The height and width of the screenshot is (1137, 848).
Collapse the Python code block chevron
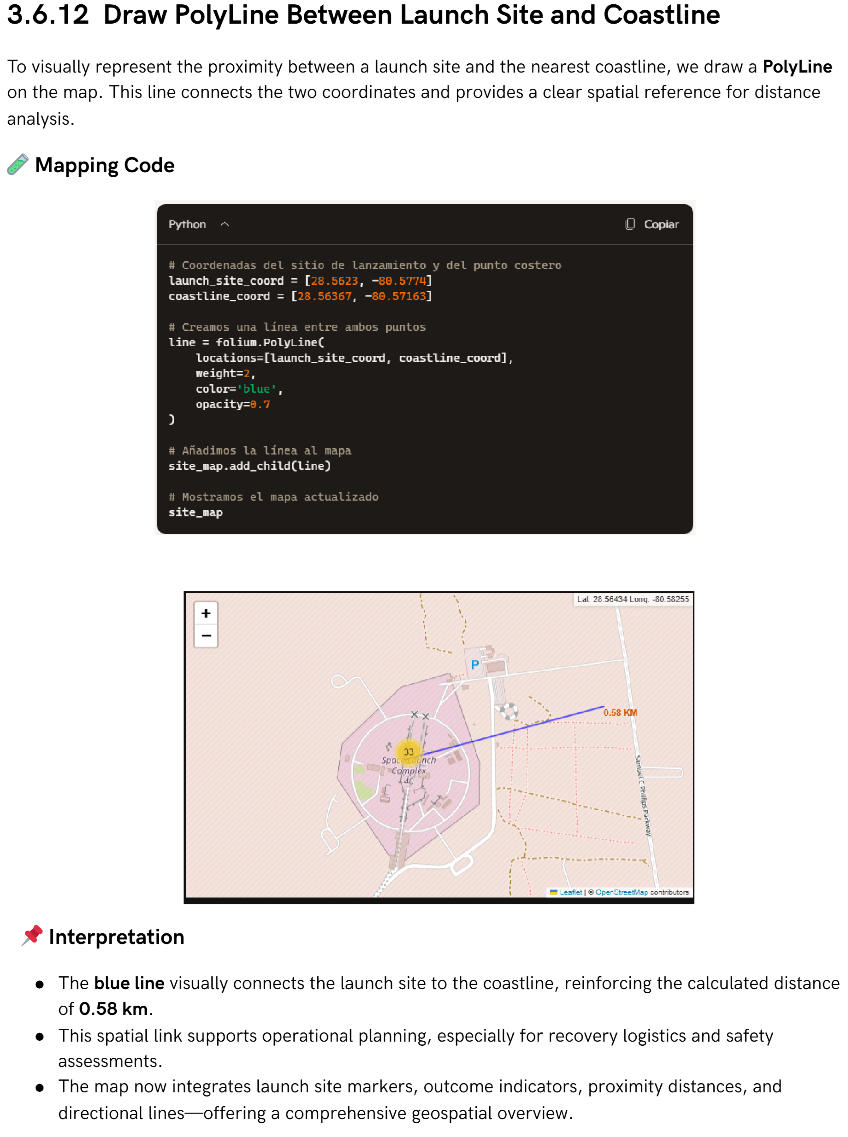click(225, 224)
